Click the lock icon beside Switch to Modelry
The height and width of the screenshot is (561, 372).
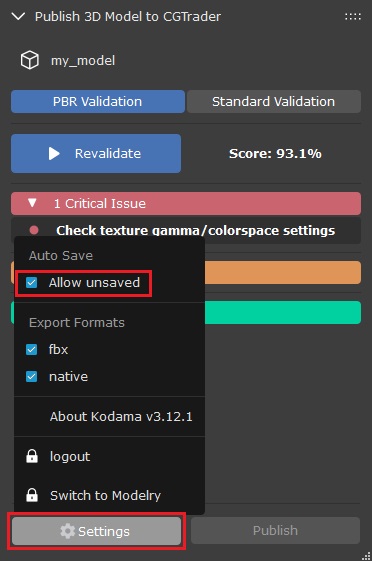pyautogui.click(x=32, y=495)
